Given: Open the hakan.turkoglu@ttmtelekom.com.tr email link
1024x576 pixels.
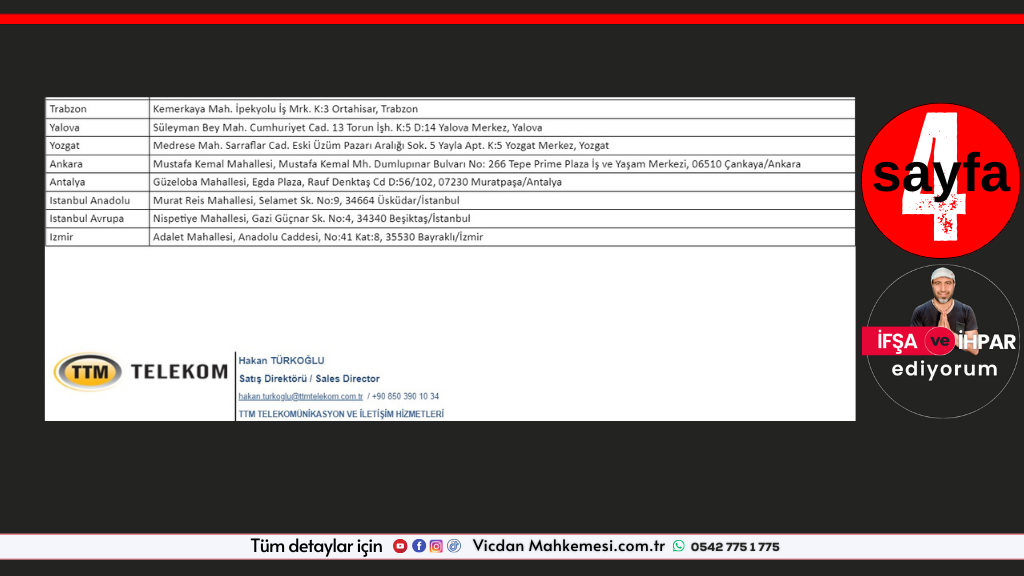Looking at the screenshot, I should pos(300,396).
